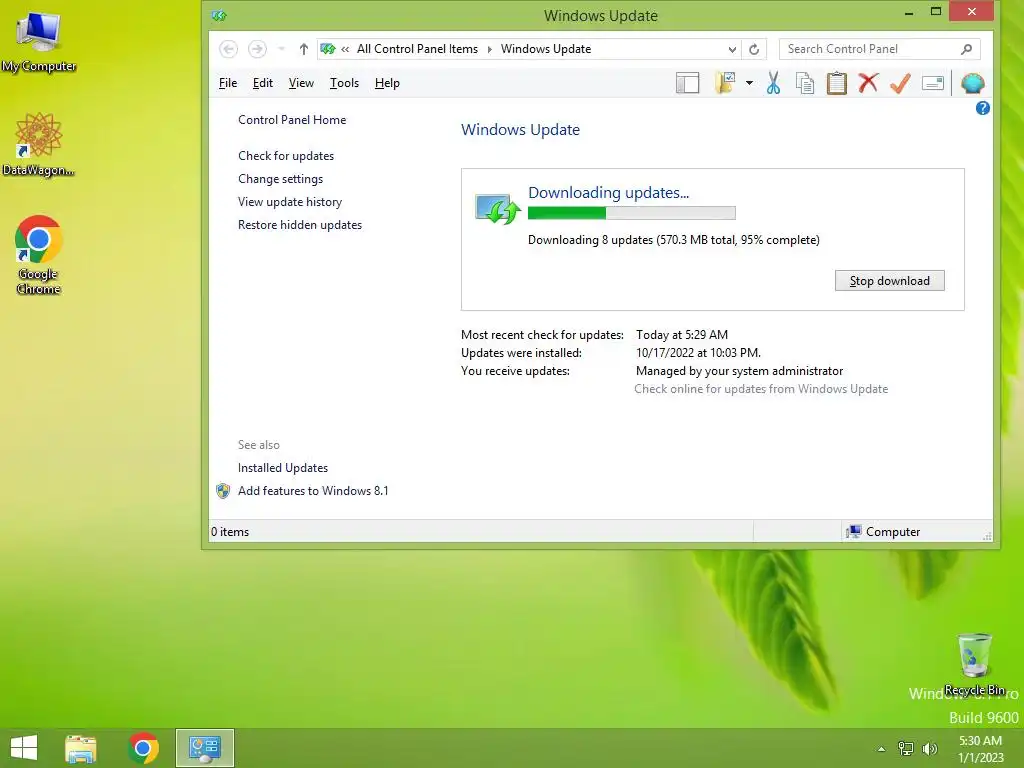This screenshot has width=1024, height=768.
Task: Click the orange checkmark toolbar icon
Action: click(900, 83)
